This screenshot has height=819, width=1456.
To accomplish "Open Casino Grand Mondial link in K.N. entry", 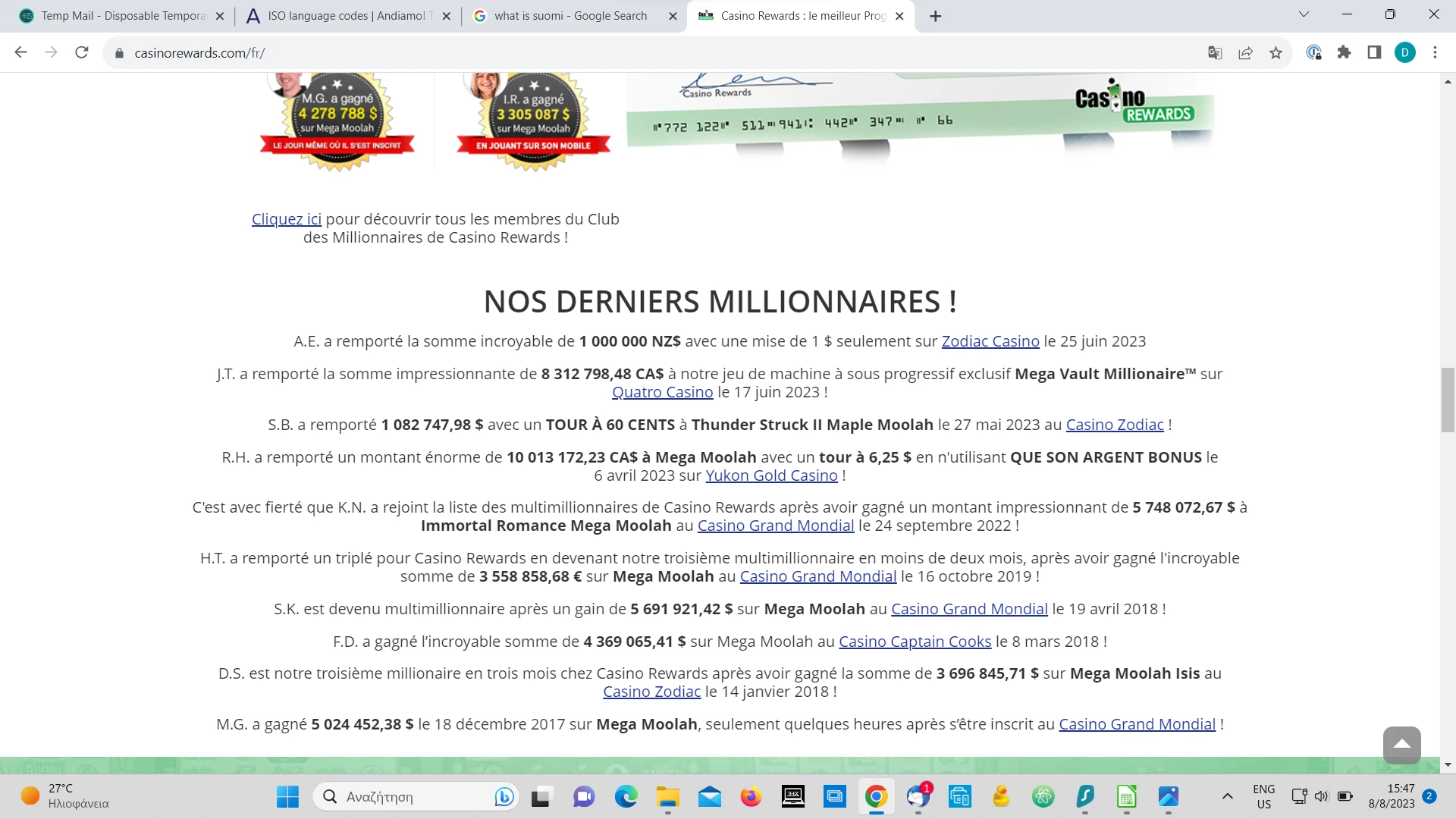I will click(776, 526).
